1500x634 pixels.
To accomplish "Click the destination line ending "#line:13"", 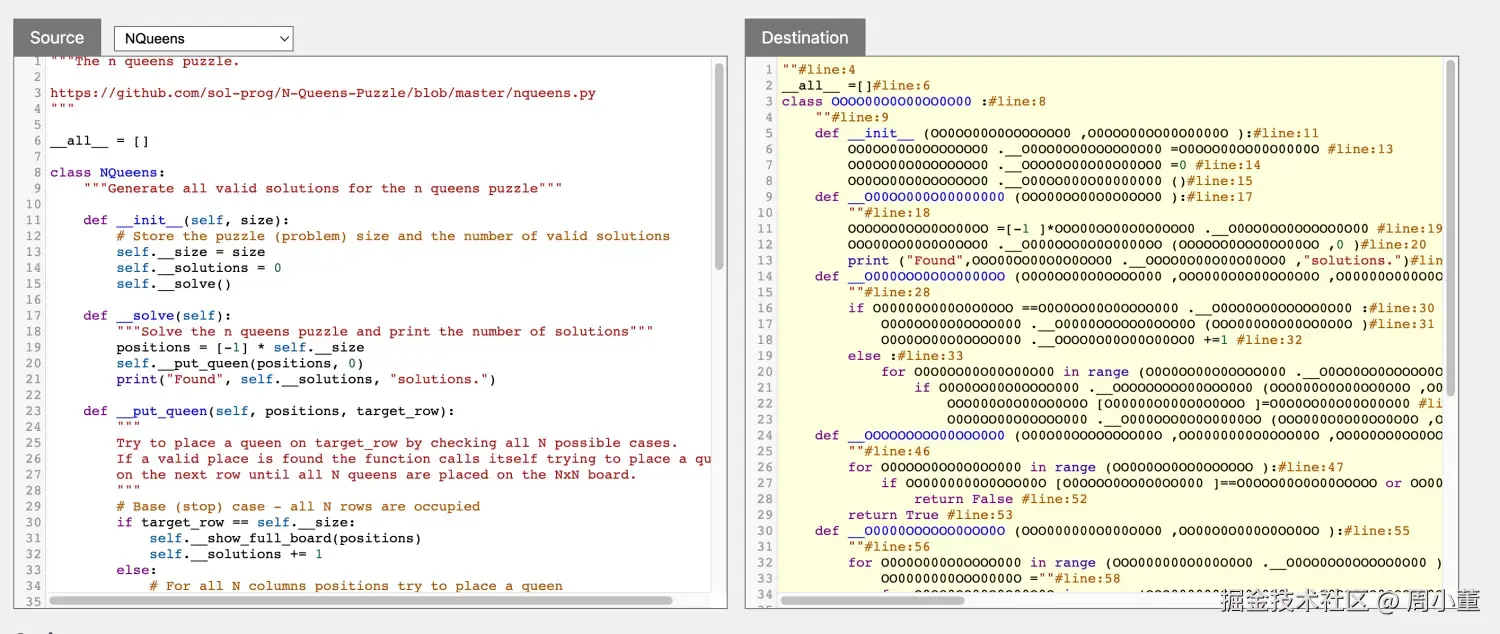I will tap(1120, 150).
